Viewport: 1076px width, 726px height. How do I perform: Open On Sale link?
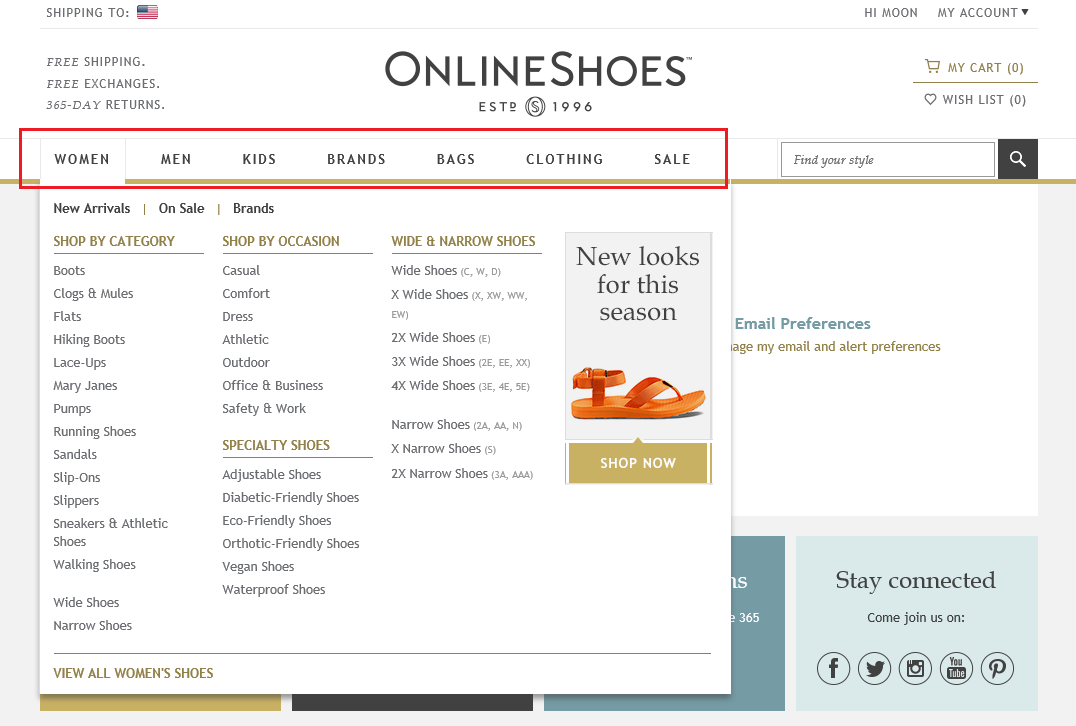coord(181,208)
